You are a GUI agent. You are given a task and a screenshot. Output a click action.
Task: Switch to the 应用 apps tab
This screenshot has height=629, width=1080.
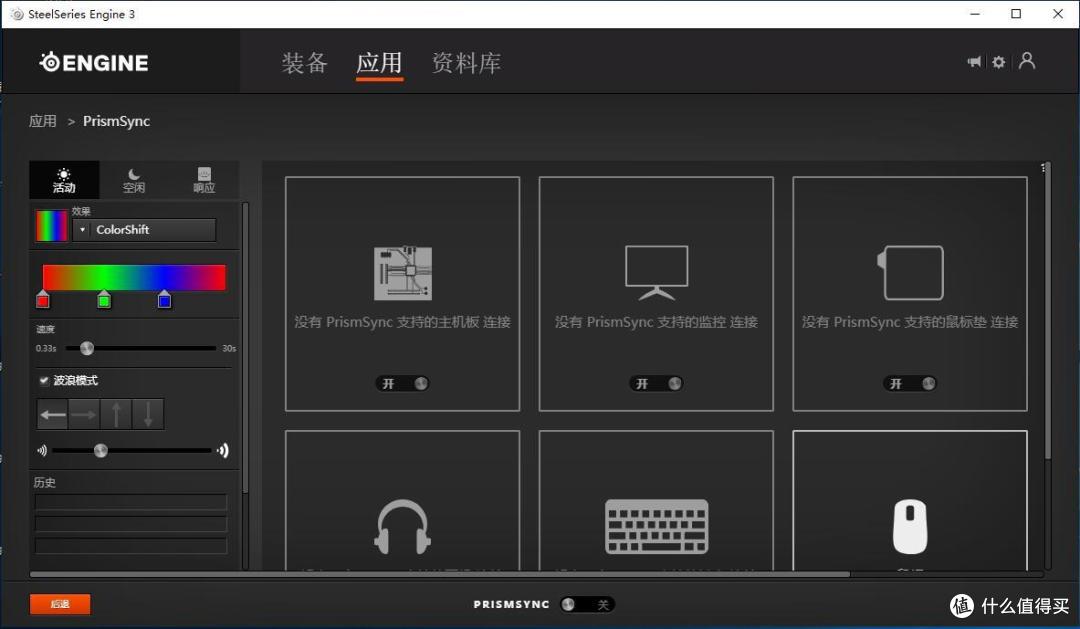(x=380, y=63)
